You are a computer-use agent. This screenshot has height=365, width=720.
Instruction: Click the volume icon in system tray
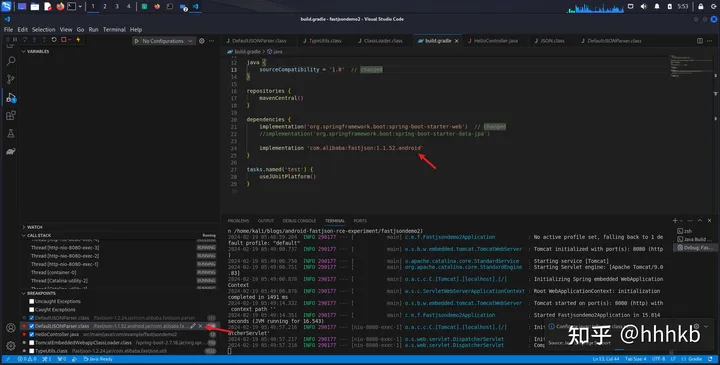(x=644, y=6)
